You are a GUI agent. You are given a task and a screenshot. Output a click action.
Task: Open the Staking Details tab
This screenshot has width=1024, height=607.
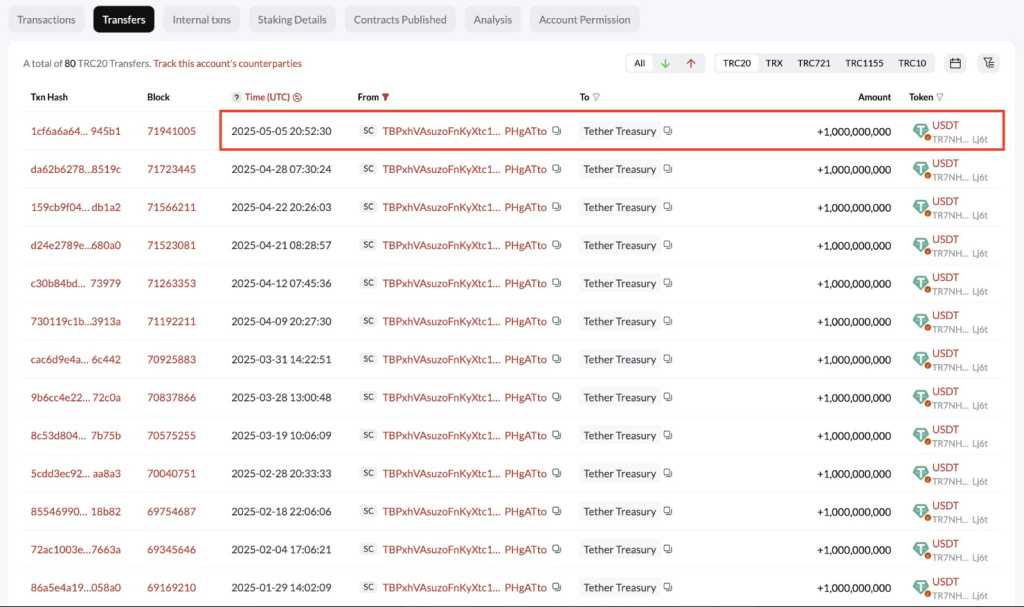coord(293,19)
